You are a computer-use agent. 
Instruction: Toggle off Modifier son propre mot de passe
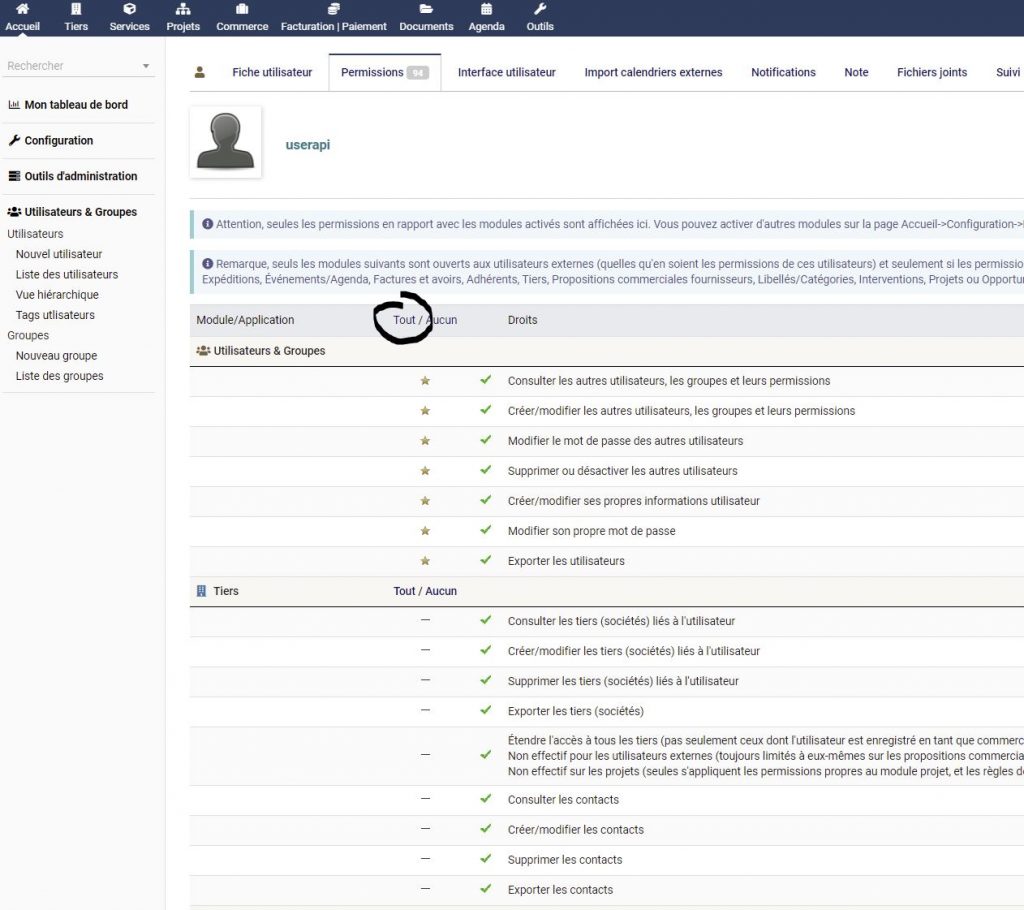485,530
